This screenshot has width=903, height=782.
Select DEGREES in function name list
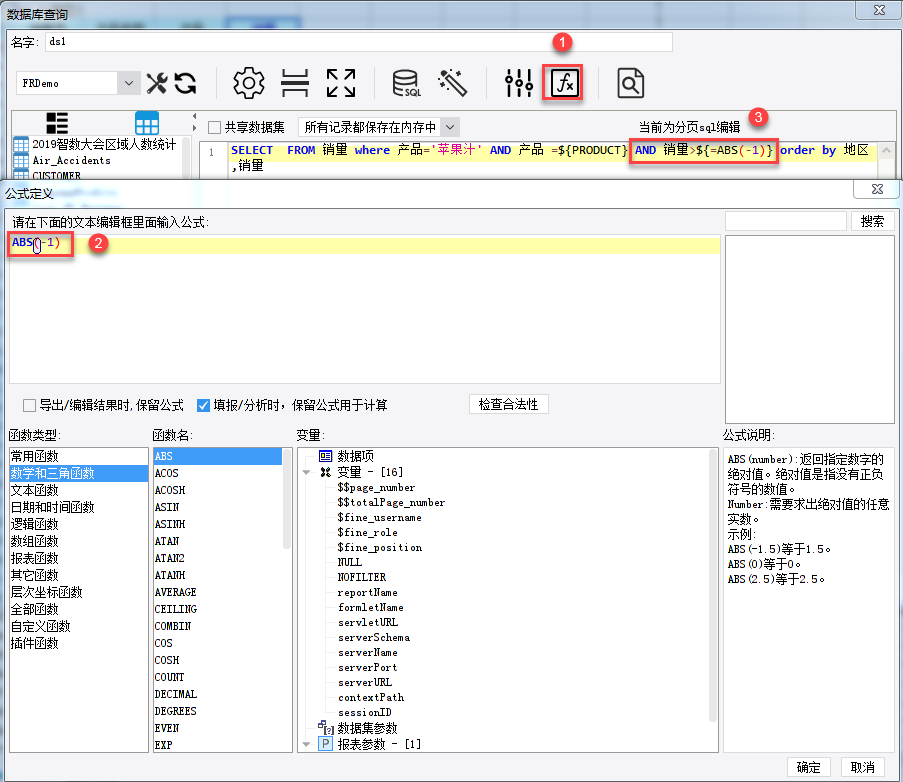coord(218,711)
